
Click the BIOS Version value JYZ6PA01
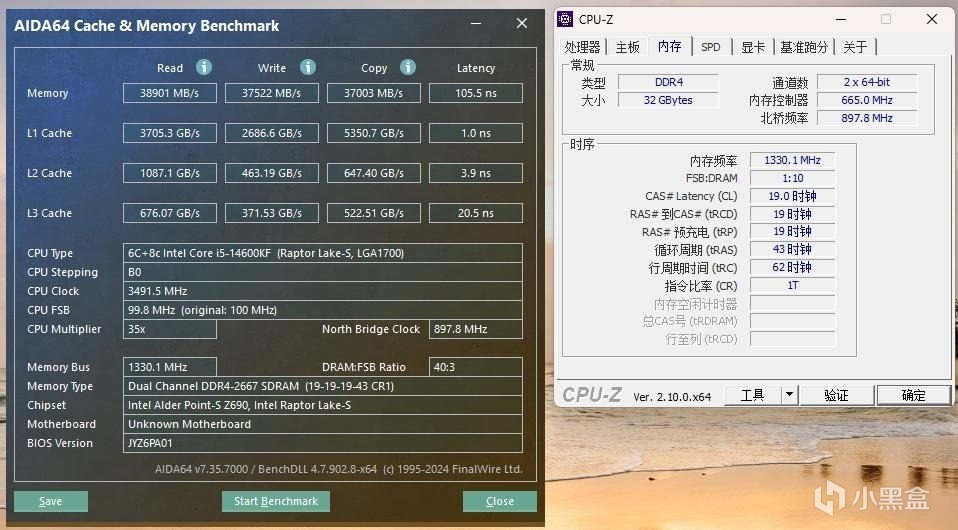pyautogui.click(x=323, y=443)
